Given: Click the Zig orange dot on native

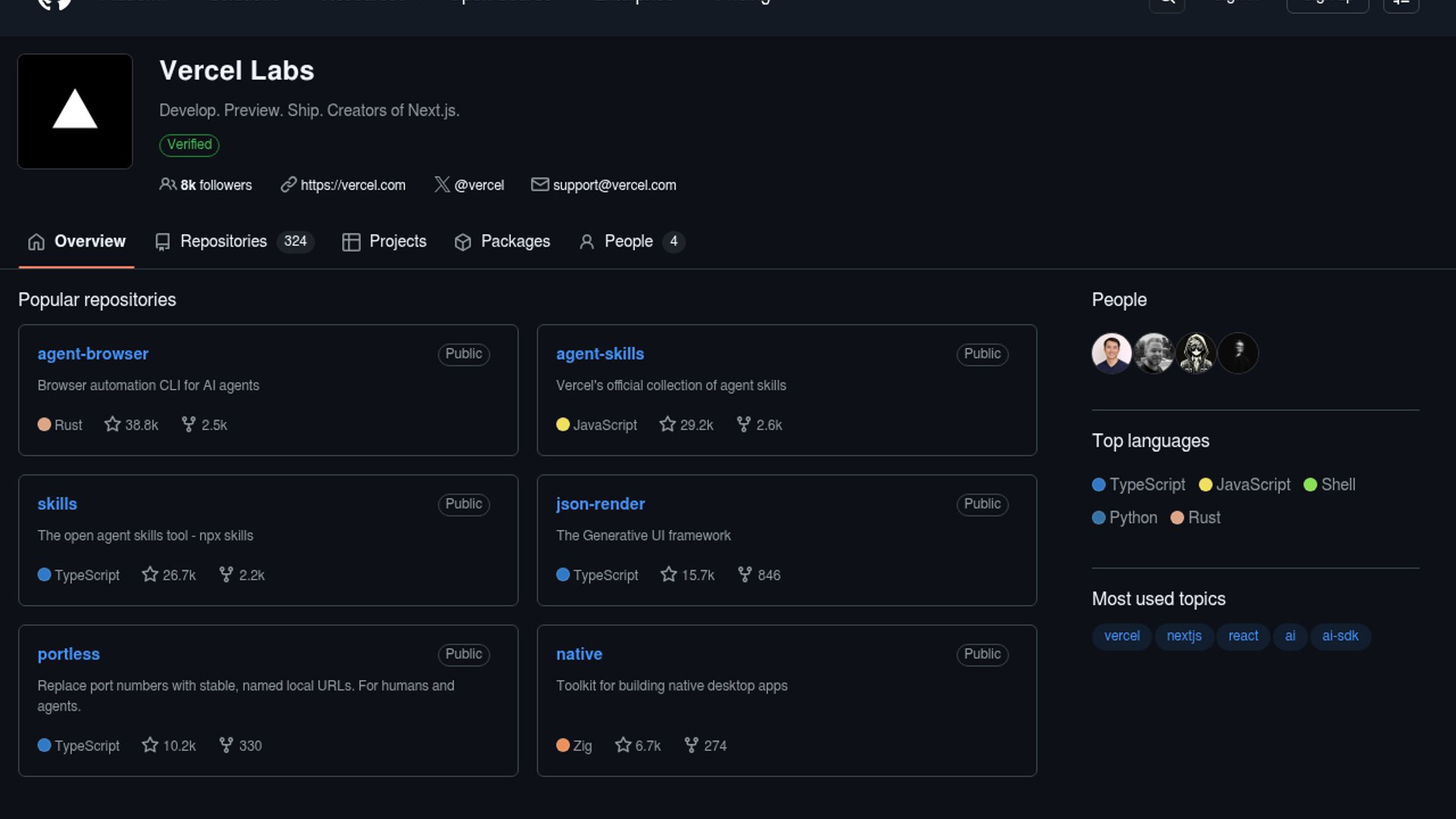Looking at the screenshot, I should pyautogui.click(x=563, y=745).
